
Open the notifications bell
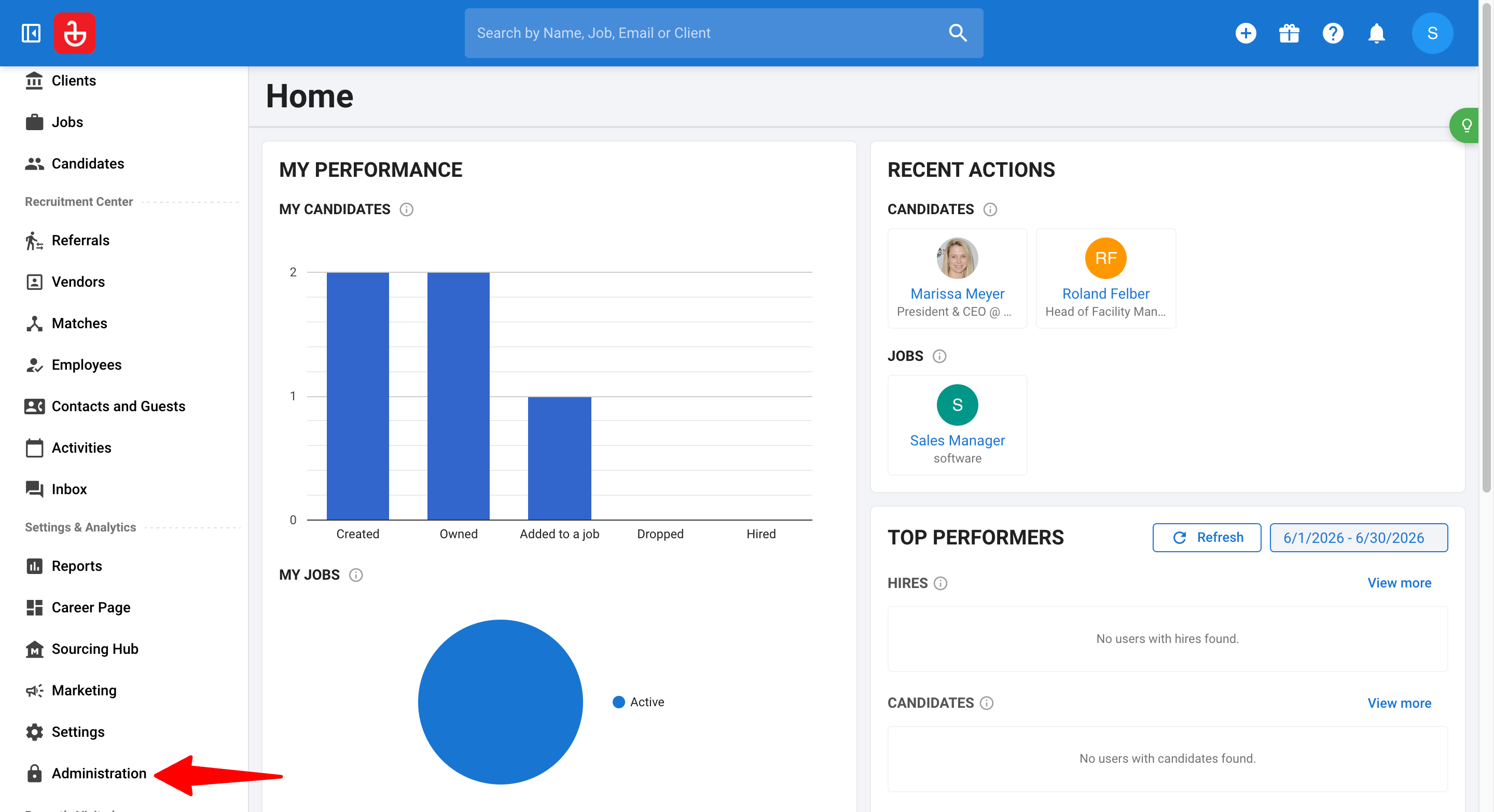tap(1376, 33)
